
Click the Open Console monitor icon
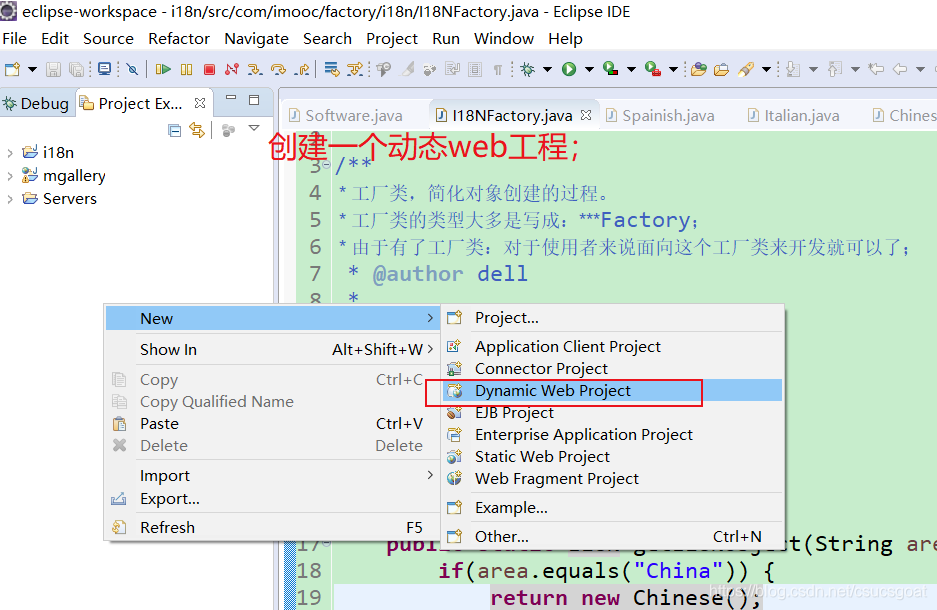coord(105,69)
